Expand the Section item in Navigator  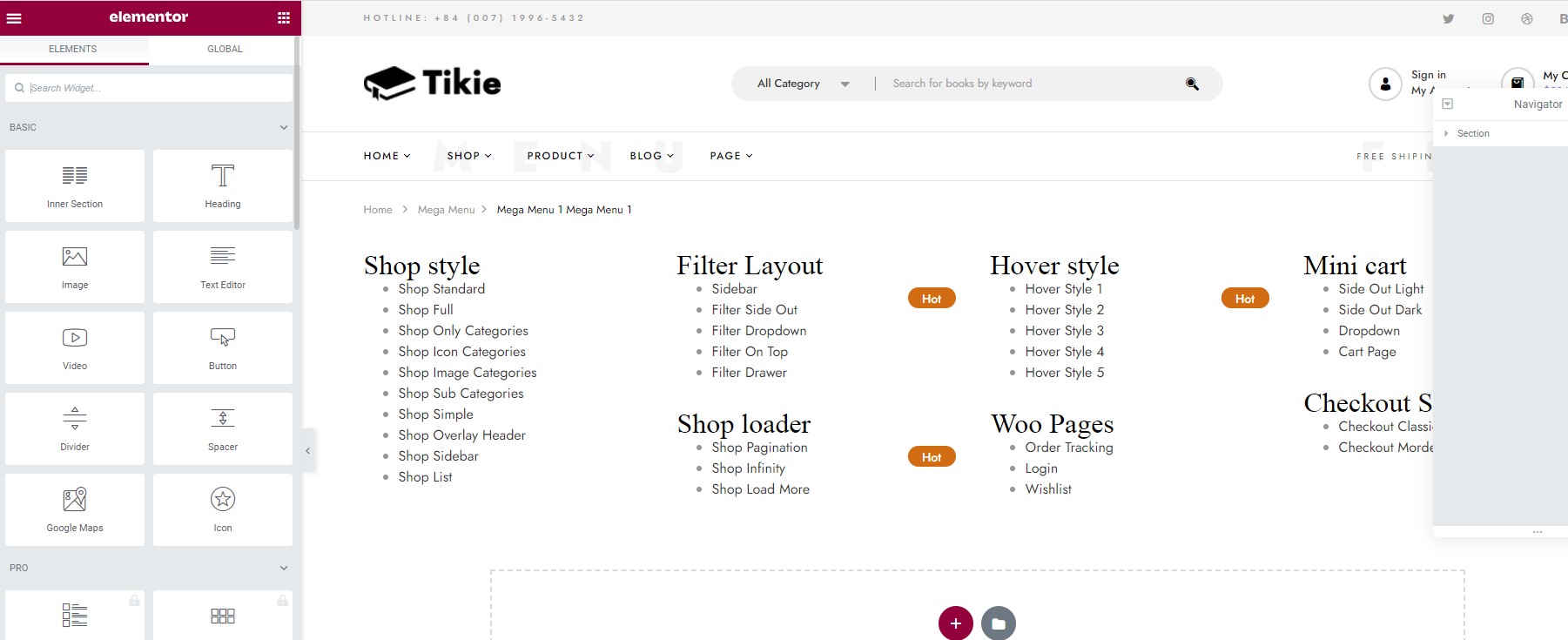click(1446, 133)
